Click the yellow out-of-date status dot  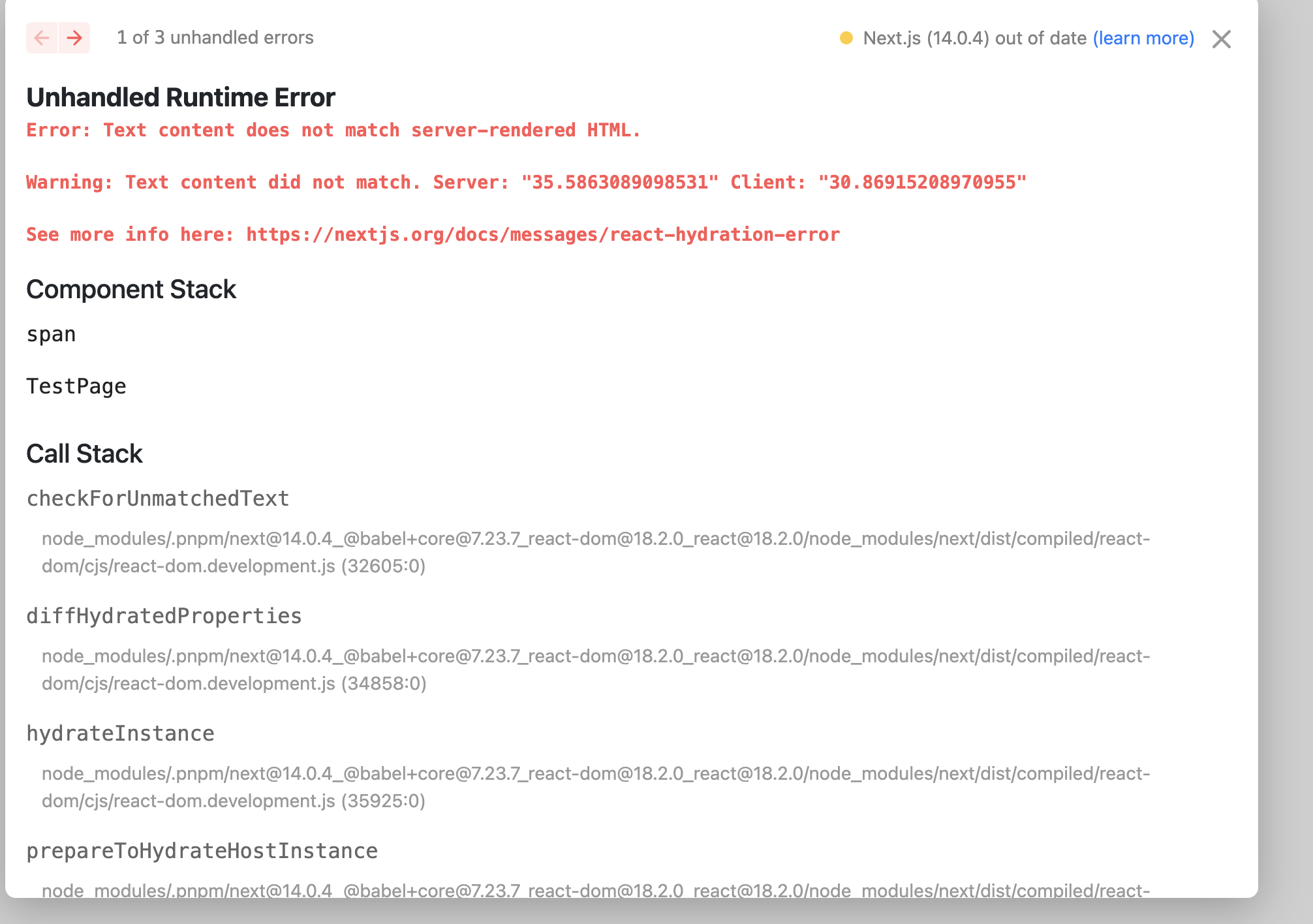(x=846, y=38)
